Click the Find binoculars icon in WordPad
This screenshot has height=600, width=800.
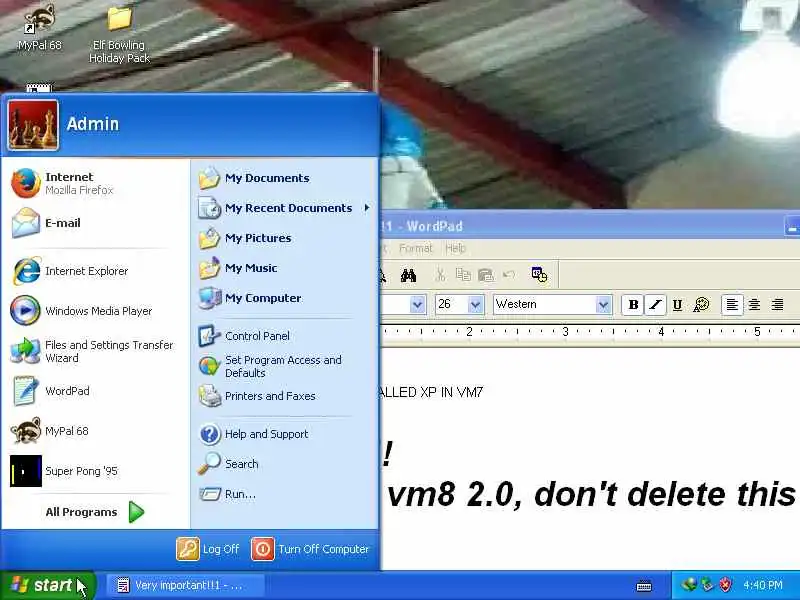[408, 276]
